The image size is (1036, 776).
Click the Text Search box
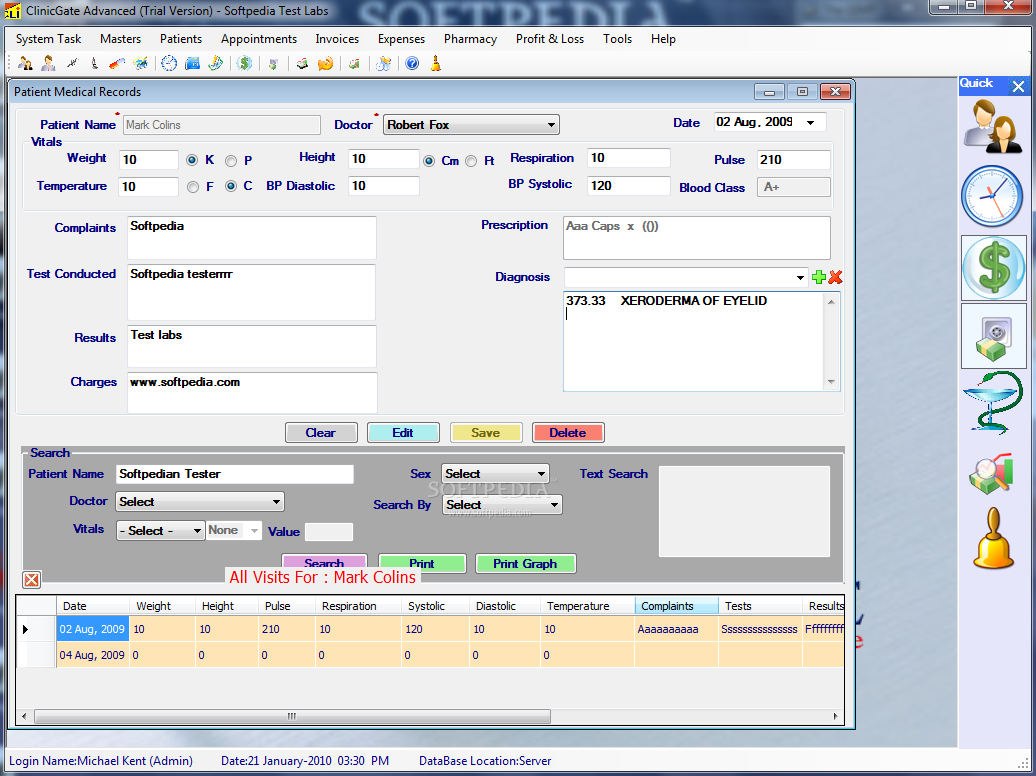pyautogui.click(x=745, y=512)
